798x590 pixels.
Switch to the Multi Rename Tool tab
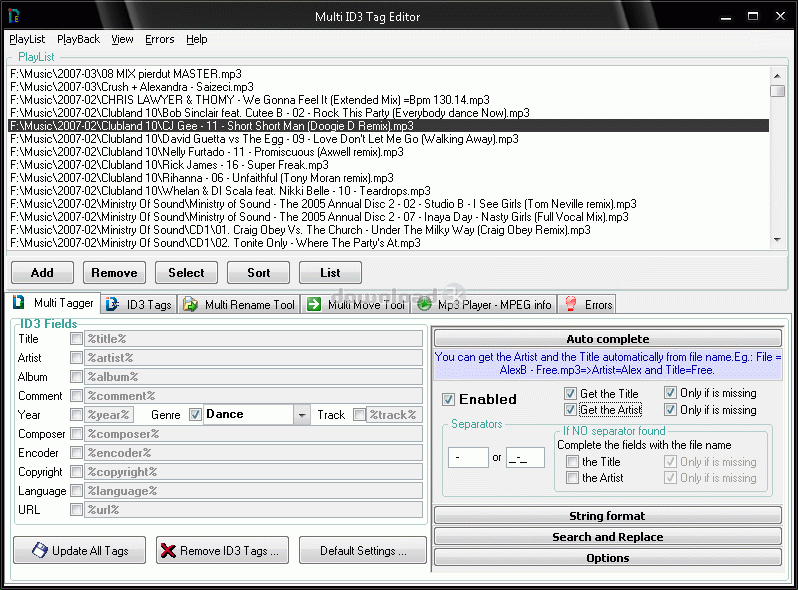[239, 304]
